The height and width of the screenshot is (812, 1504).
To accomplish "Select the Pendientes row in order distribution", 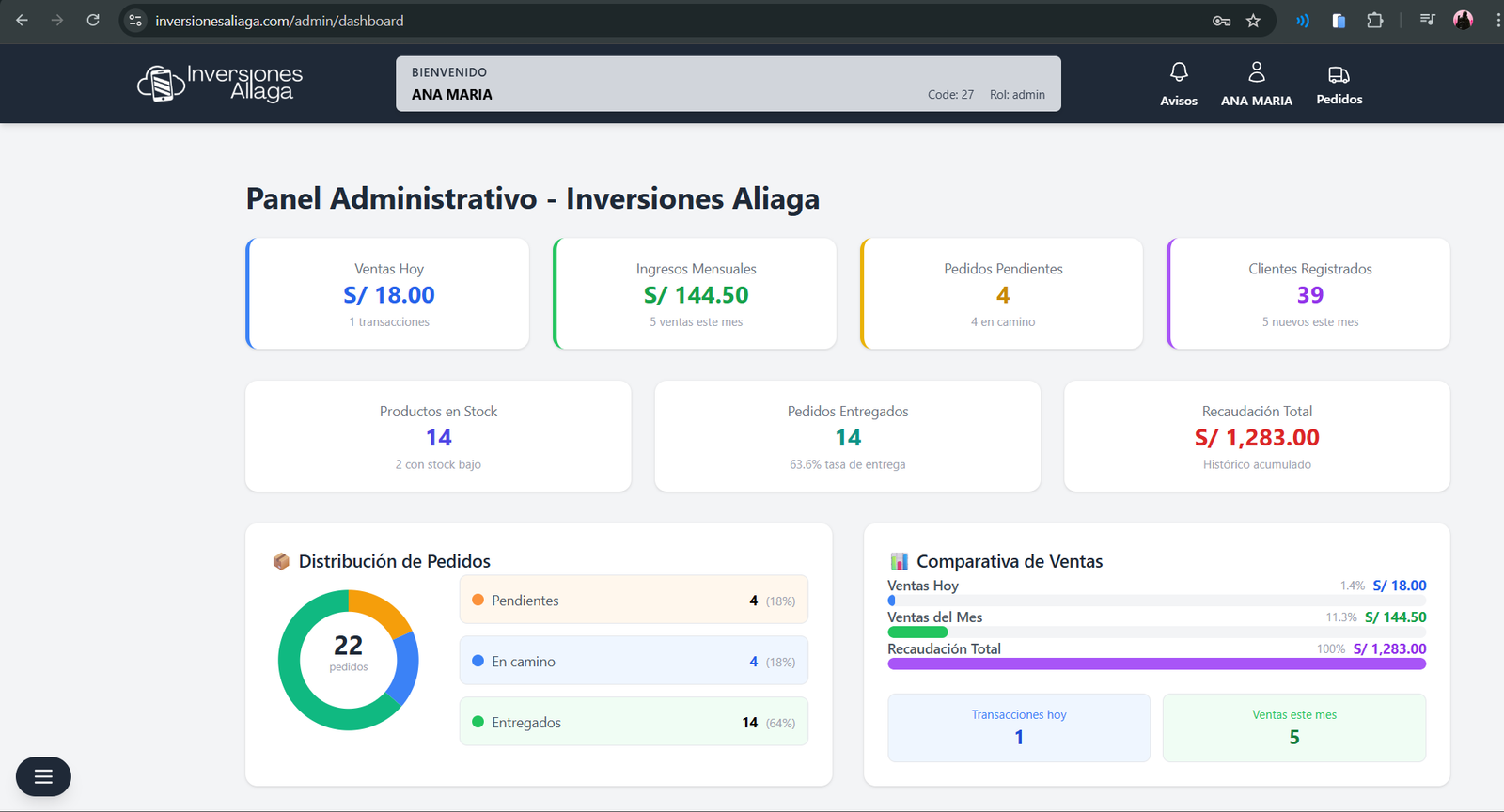I will coord(633,600).
